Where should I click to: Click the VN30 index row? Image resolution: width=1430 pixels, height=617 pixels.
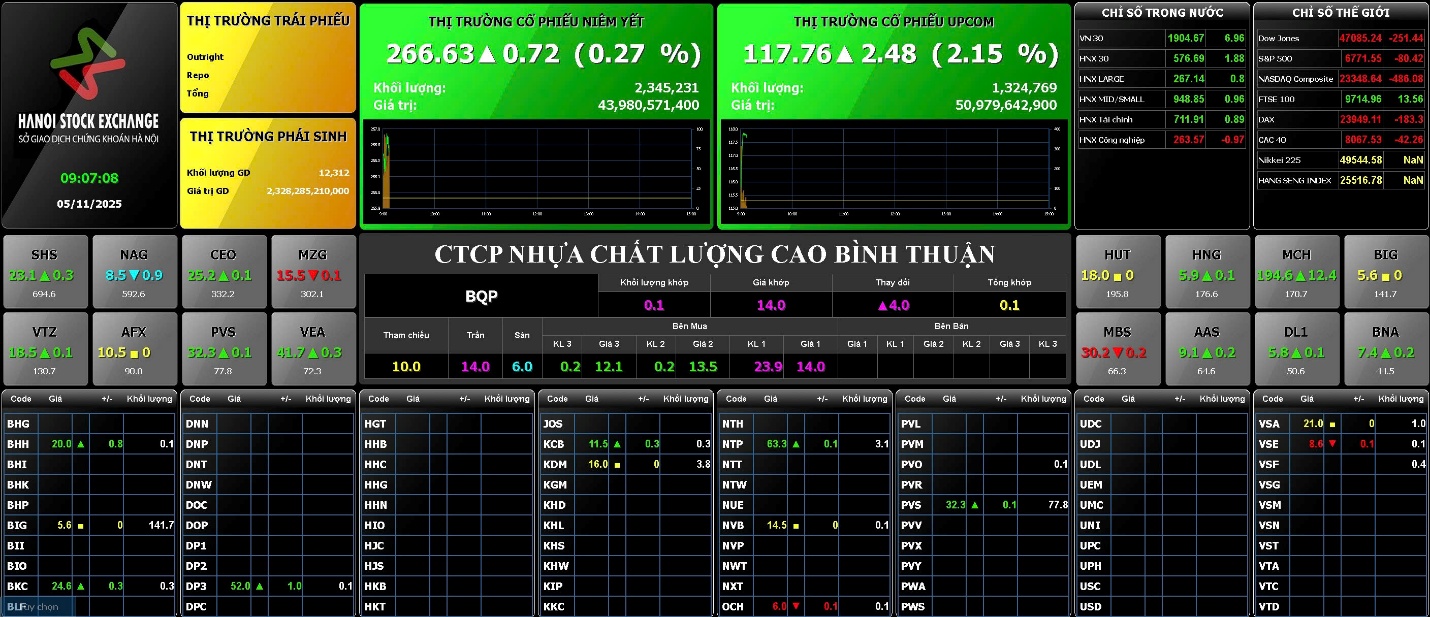tap(1161, 38)
